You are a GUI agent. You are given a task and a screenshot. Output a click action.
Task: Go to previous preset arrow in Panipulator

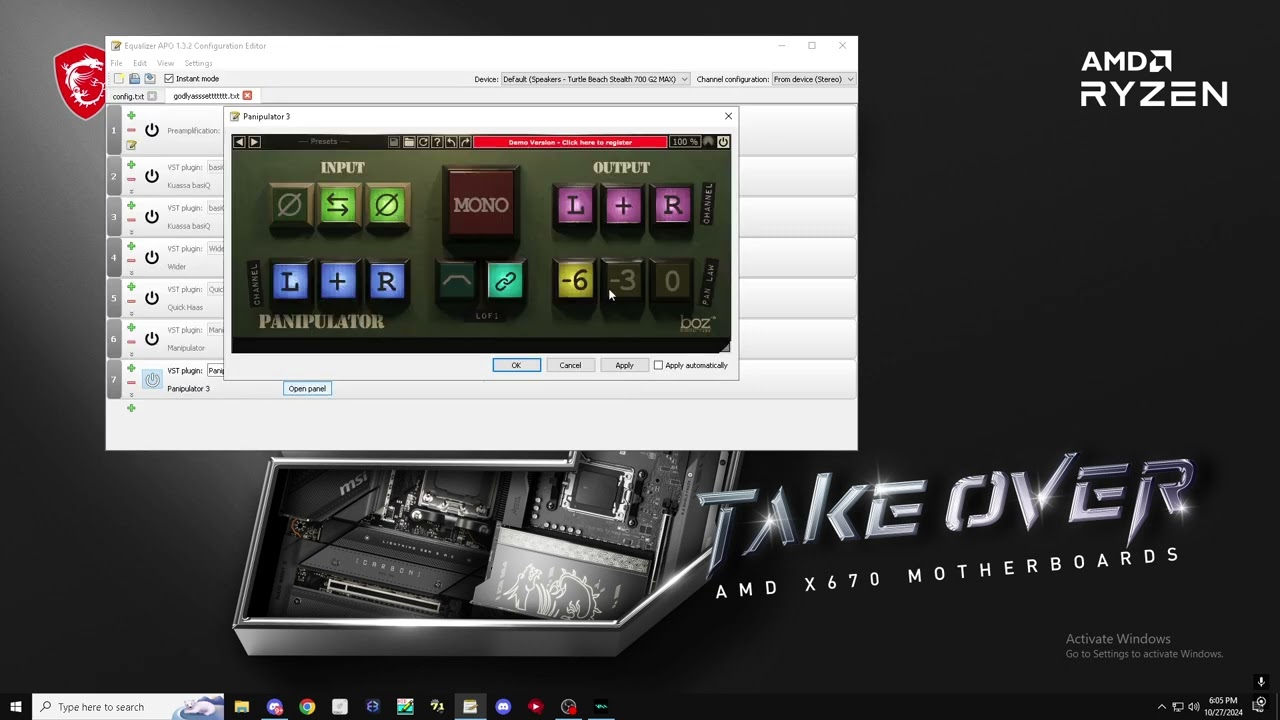click(239, 142)
